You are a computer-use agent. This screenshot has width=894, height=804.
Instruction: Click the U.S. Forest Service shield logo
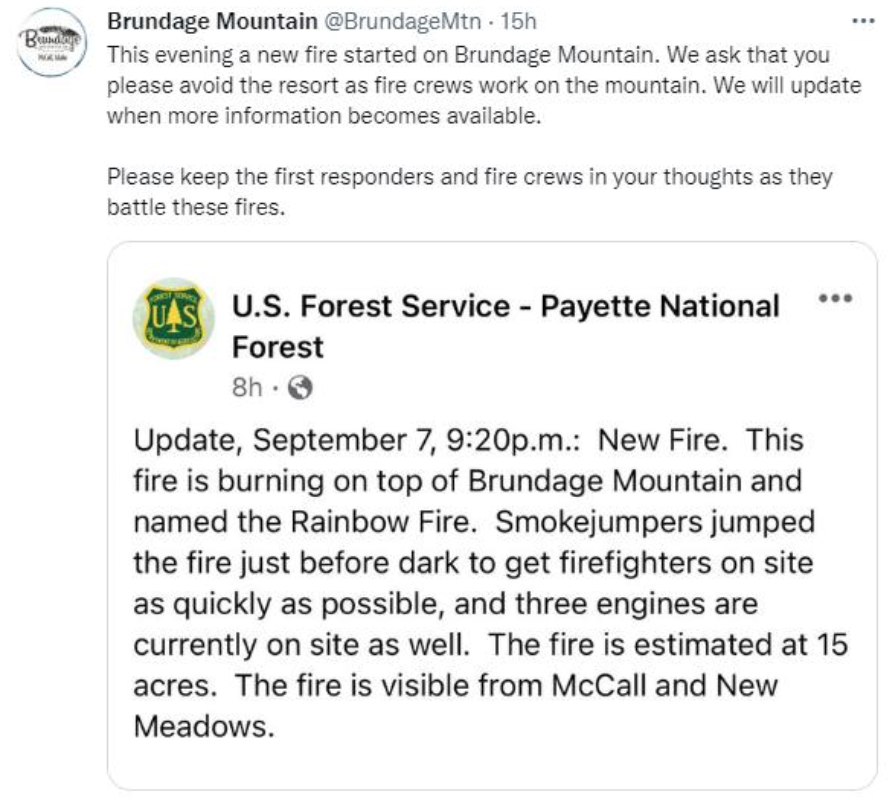pyautogui.click(x=174, y=318)
